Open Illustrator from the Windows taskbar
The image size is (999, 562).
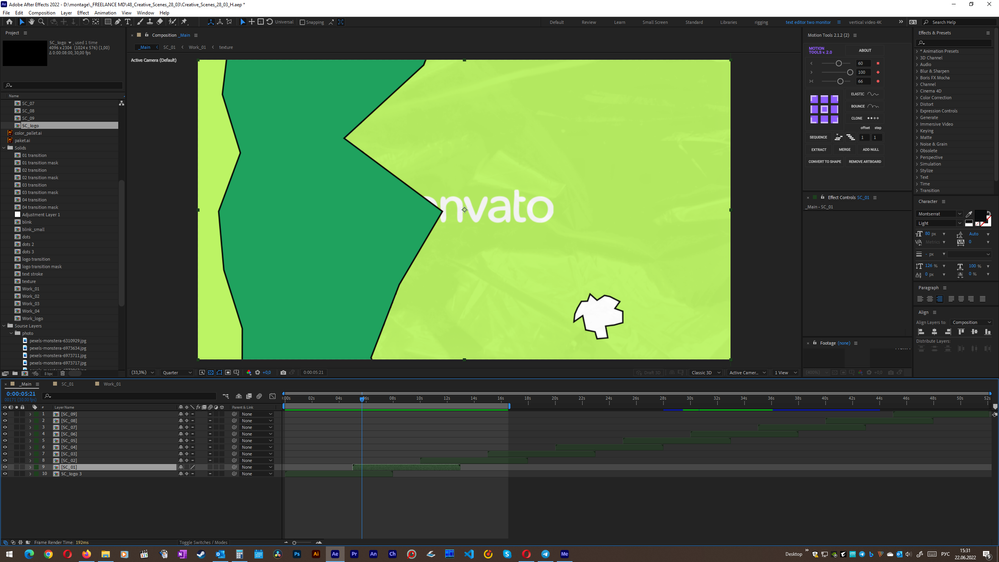316,554
